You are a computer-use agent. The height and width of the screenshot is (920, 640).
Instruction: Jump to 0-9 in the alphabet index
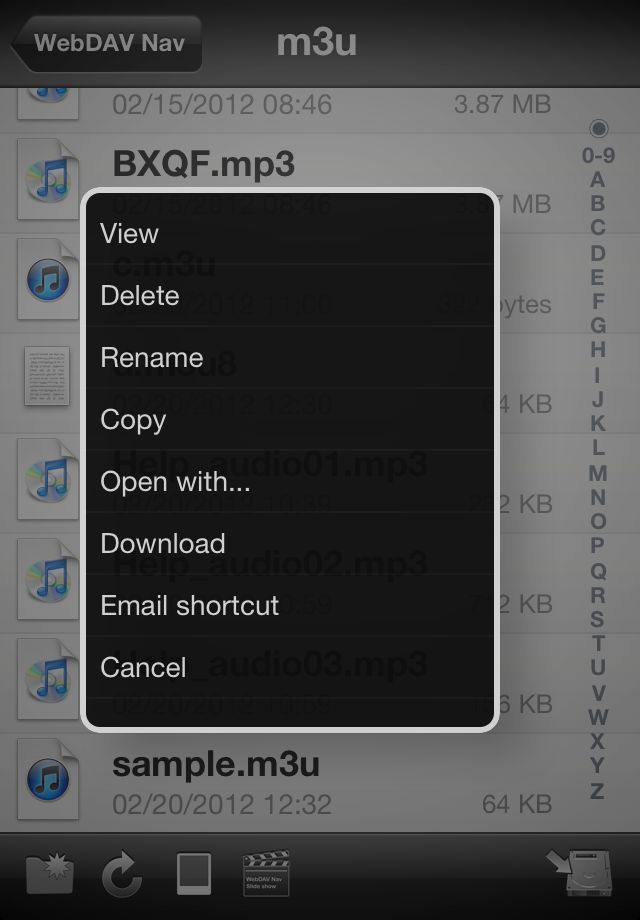tap(598, 155)
